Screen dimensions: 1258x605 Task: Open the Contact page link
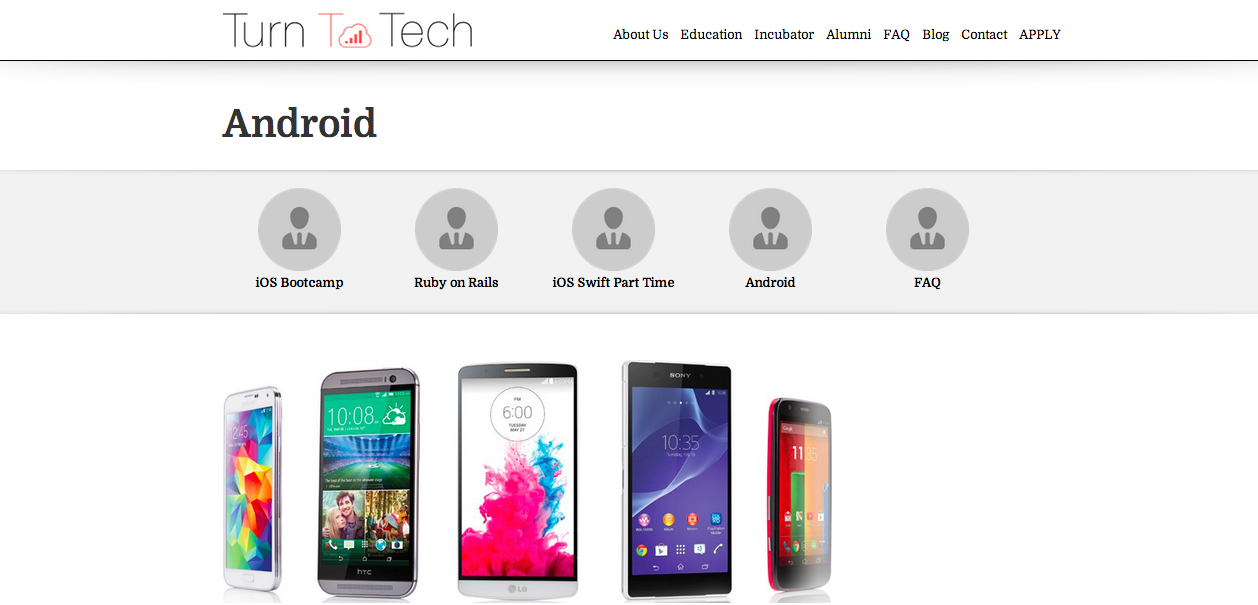(984, 34)
